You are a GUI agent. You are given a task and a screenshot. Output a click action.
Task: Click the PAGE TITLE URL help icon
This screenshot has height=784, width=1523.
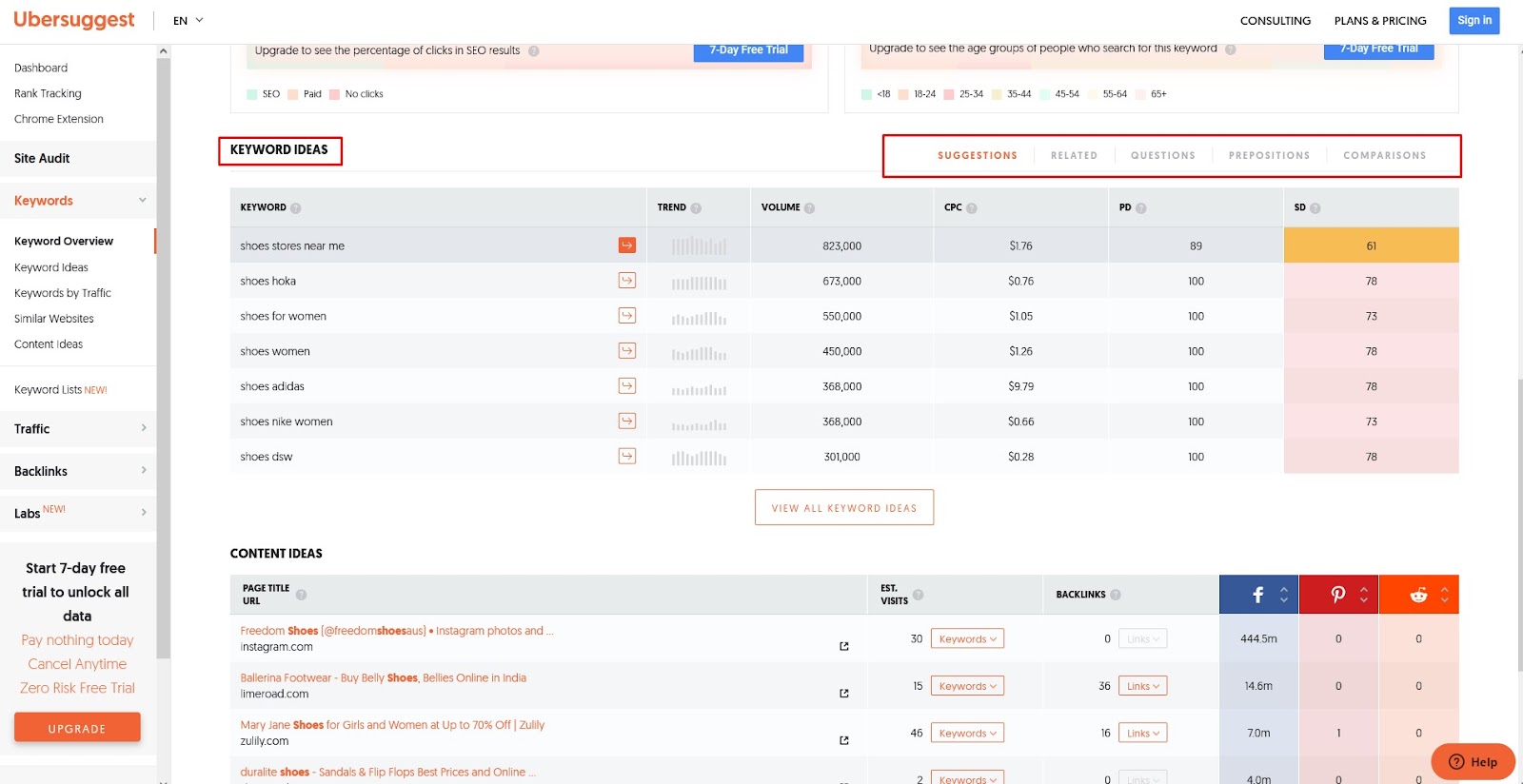click(302, 596)
